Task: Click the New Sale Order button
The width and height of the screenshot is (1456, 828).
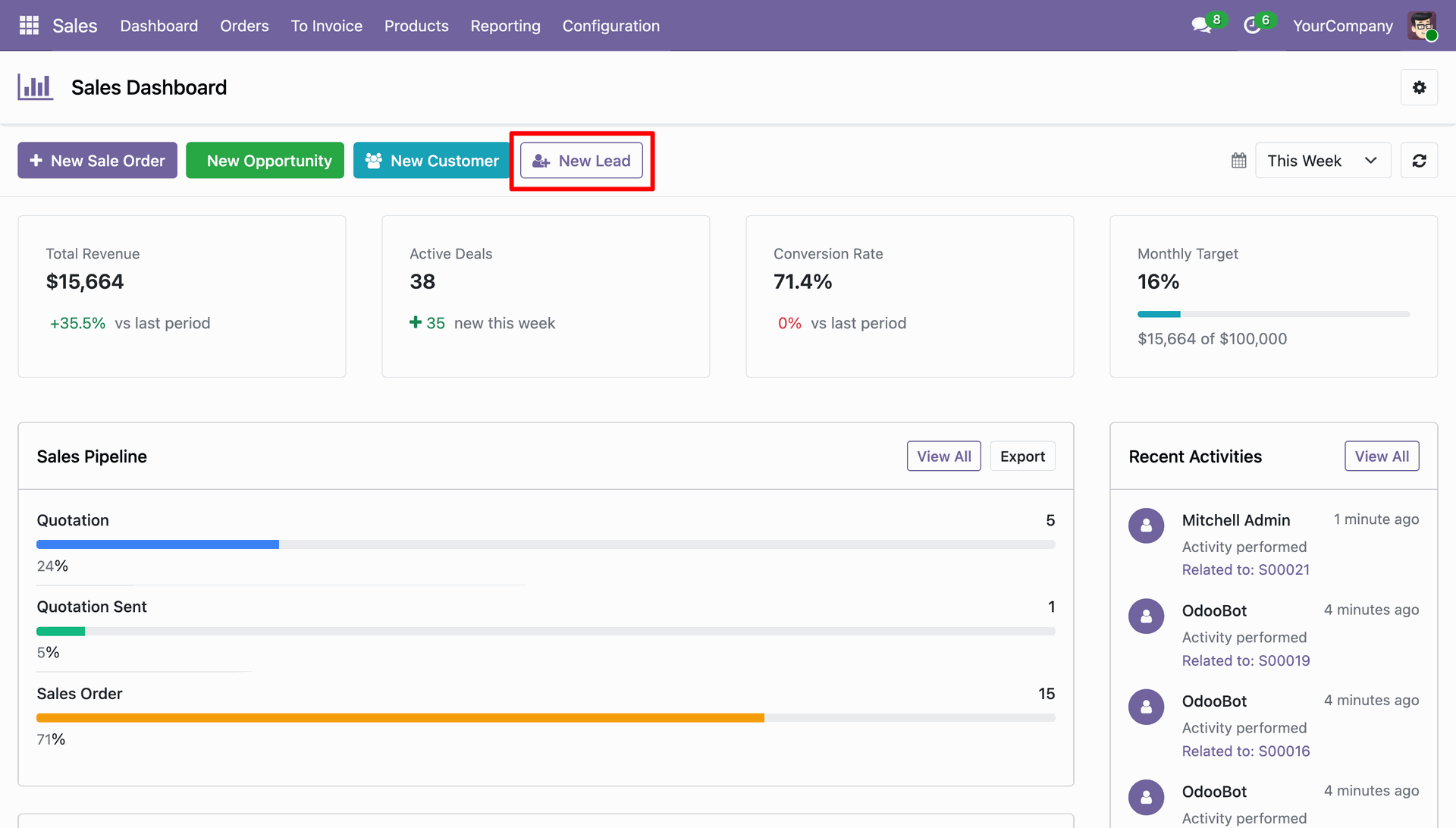Action: [97, 160]
